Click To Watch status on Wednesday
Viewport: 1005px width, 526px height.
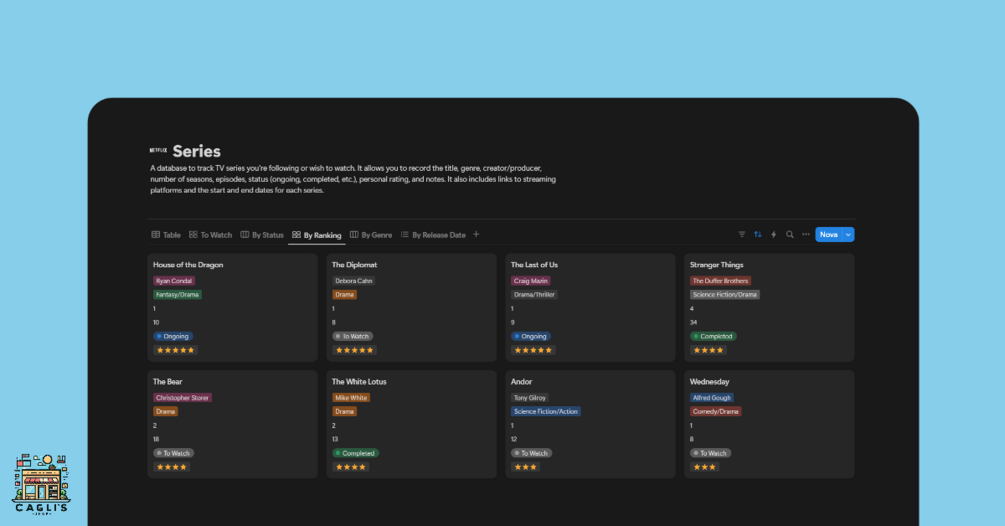(710, 453)
